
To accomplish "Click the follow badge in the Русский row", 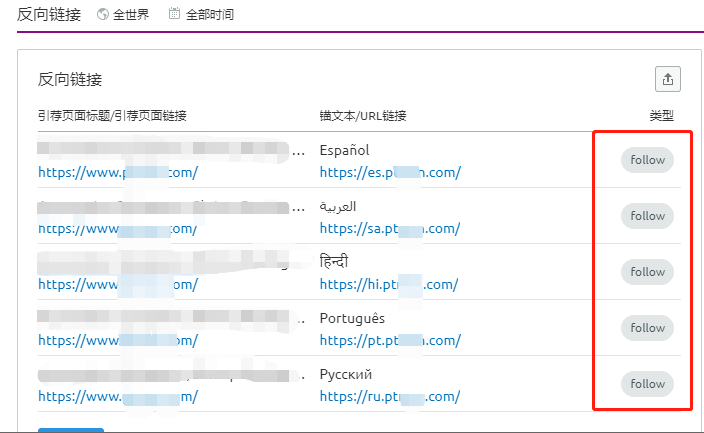I will [647, 384].
